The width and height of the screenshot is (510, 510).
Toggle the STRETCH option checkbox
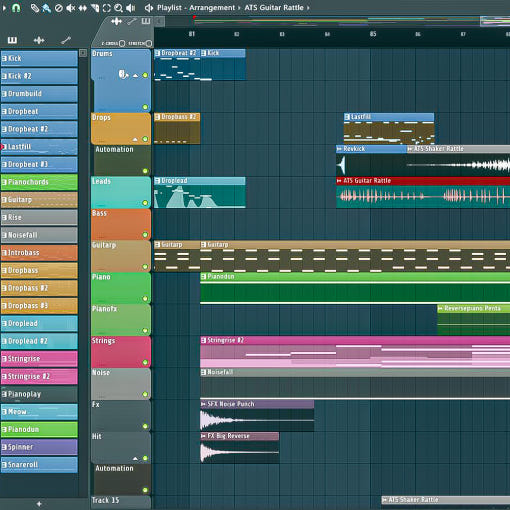[149, 43]
